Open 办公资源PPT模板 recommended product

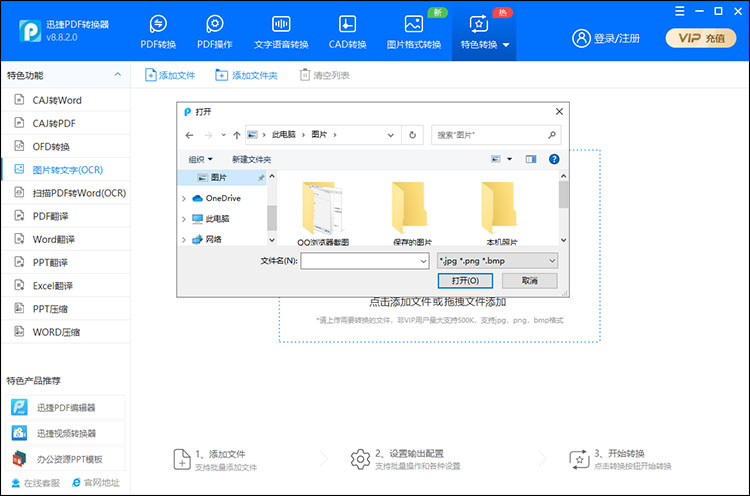pos(66,459)
